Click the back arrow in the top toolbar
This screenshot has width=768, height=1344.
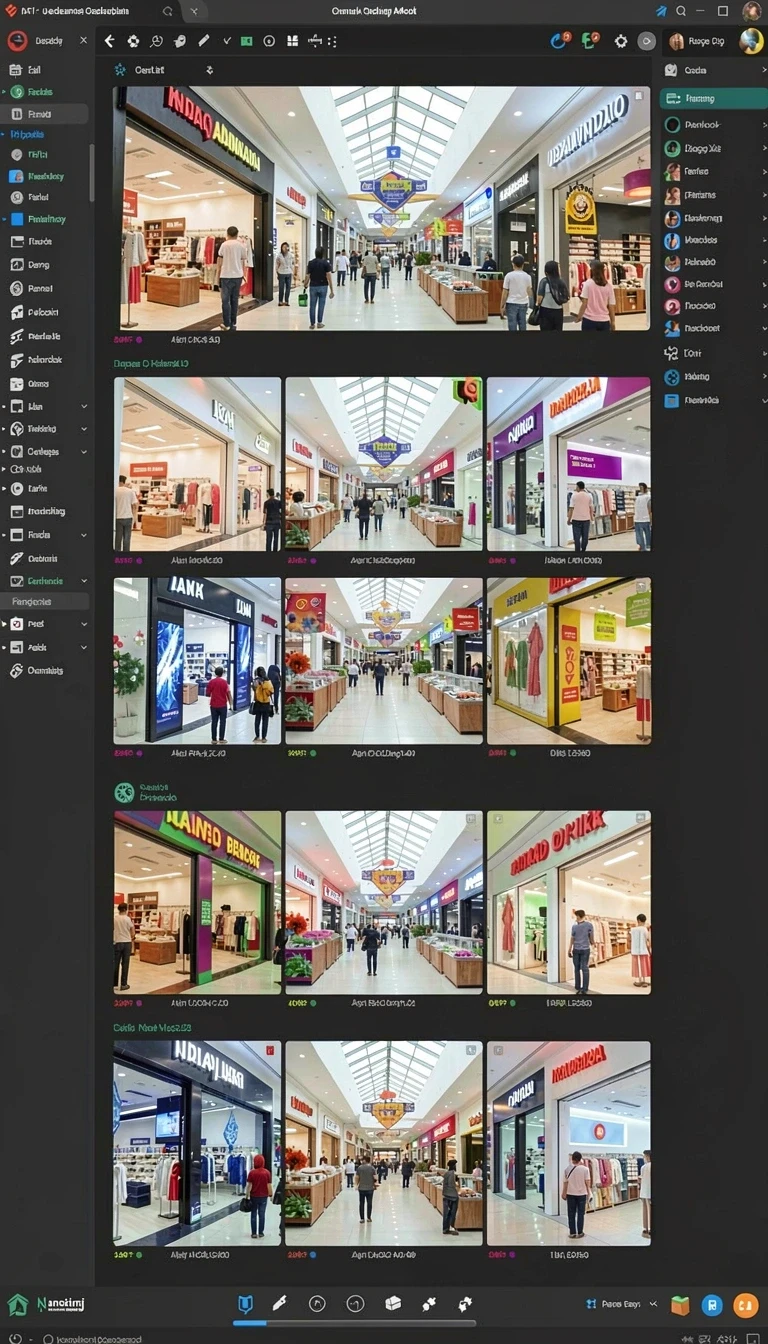coord(109,41)
